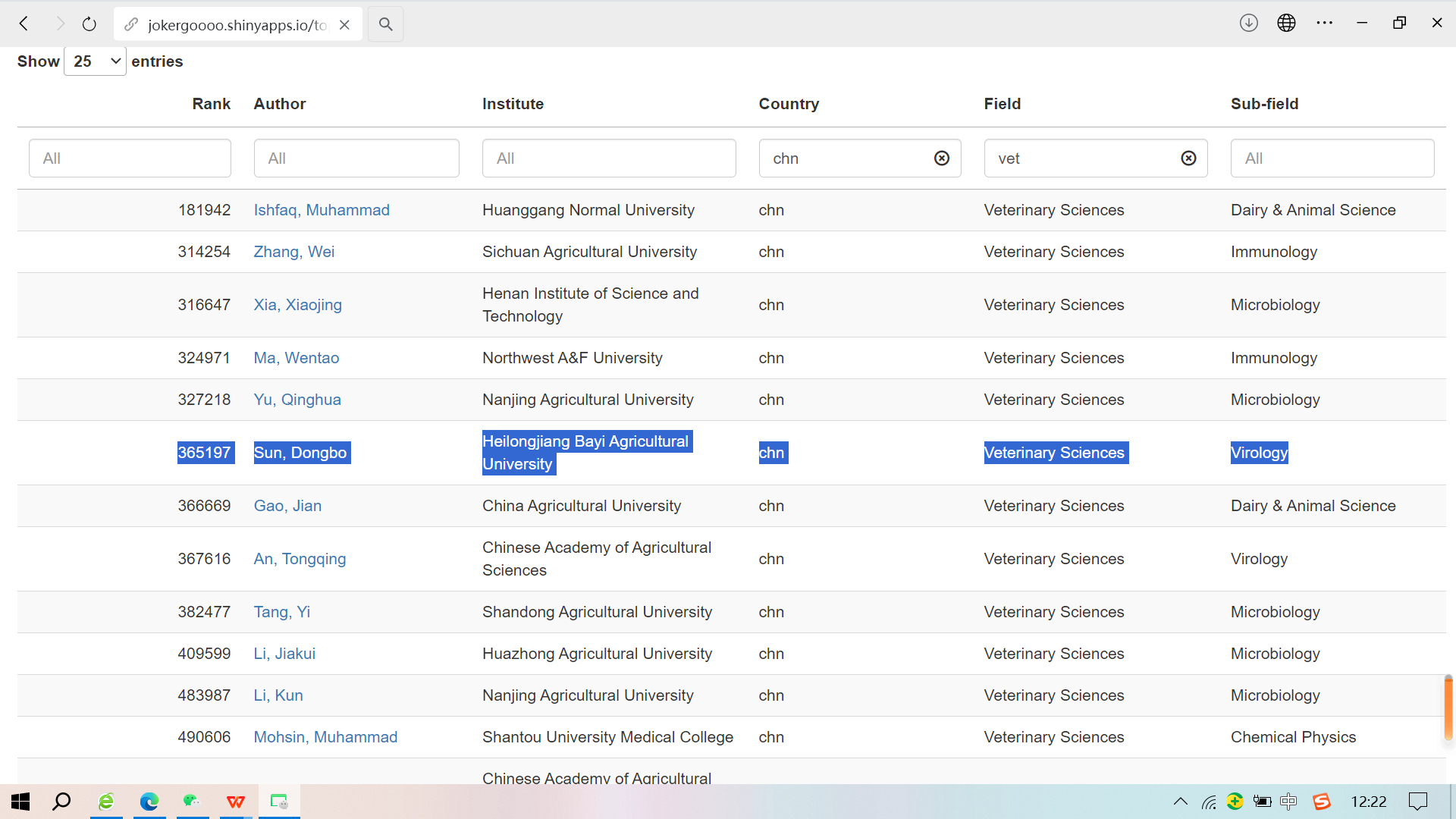Image resolution: width=1456 pixels, height=819 pixels.
Task: Click the Sub-field filter input box
Action: pyautogui.click(x=1332, y=158)
